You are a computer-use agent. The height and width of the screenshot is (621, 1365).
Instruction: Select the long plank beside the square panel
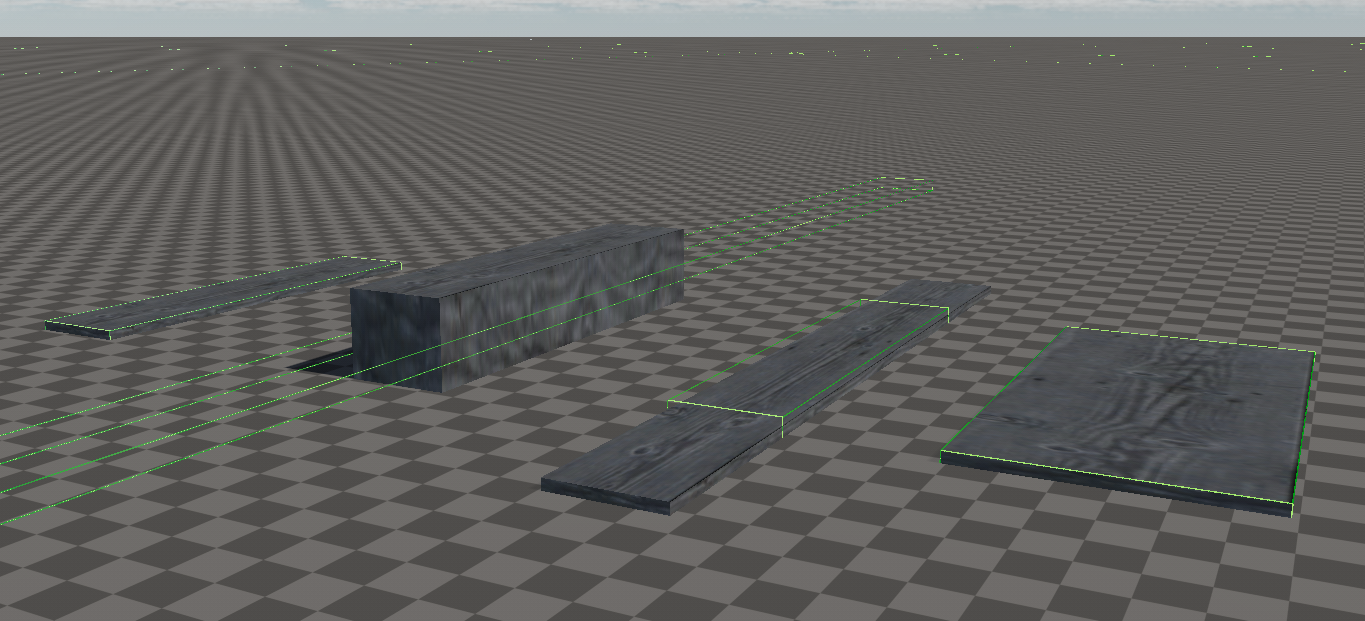(765, 396)
